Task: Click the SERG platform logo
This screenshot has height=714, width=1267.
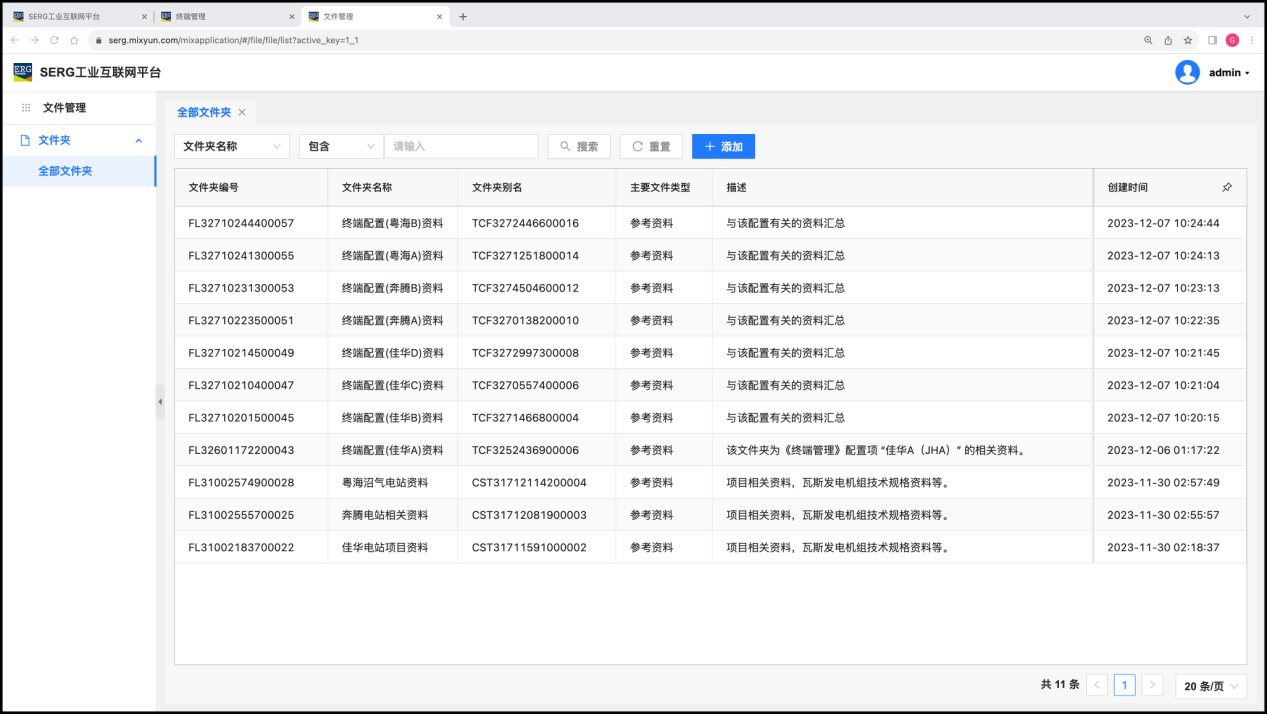Action: point(22,72)
